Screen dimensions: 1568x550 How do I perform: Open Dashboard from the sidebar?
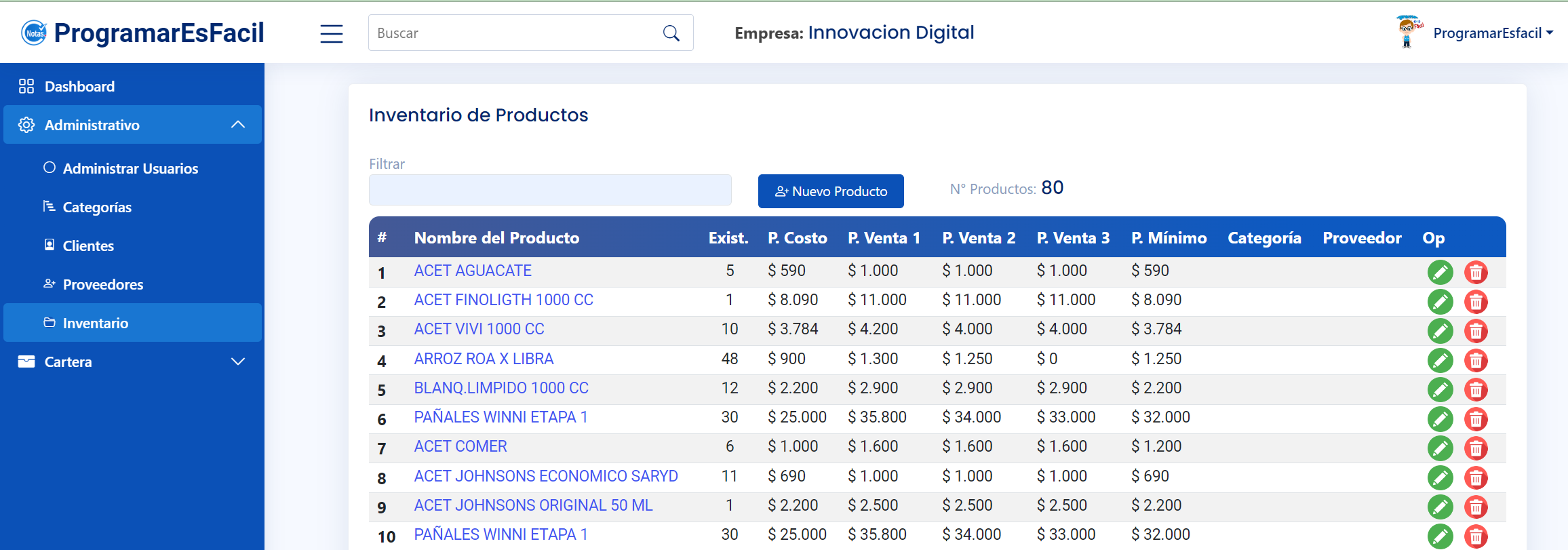pos(79,86)
